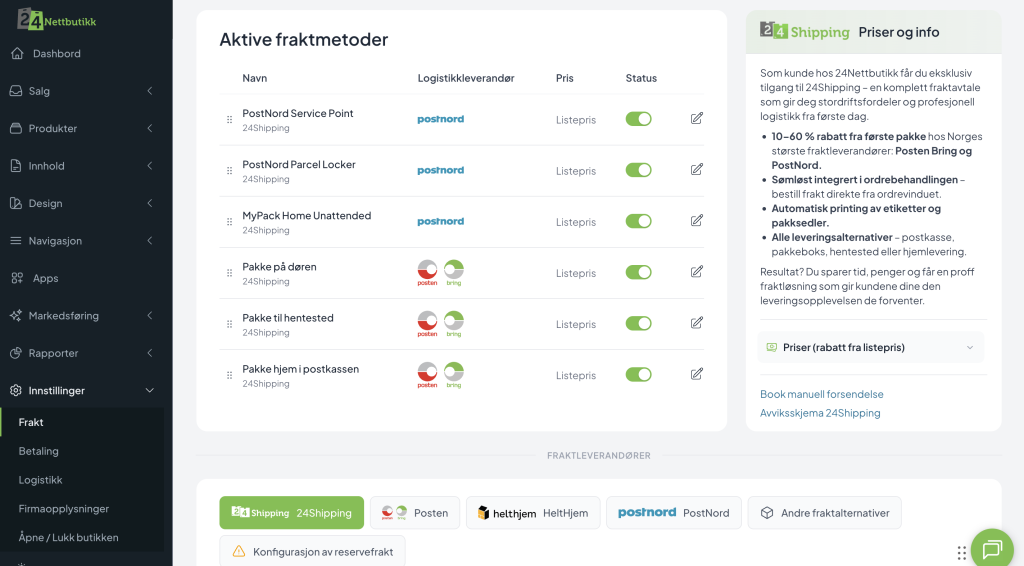The height and width of the screenshot is (566, 1024).
Task: Expand the Innhold menu chevron
Action: click(x=150, y=166)
